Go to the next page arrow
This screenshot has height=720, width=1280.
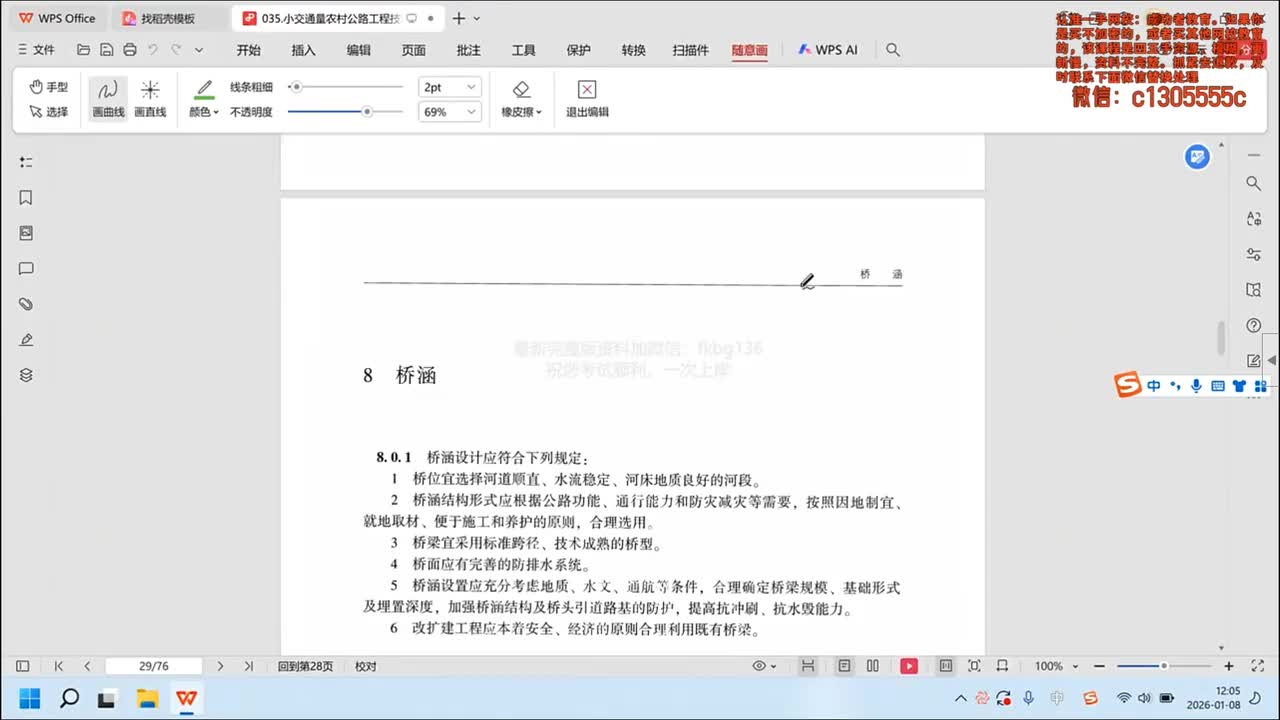click(220, 666)
